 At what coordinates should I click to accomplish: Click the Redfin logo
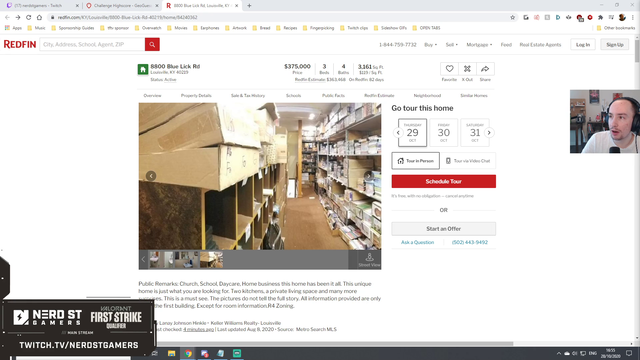20,44
